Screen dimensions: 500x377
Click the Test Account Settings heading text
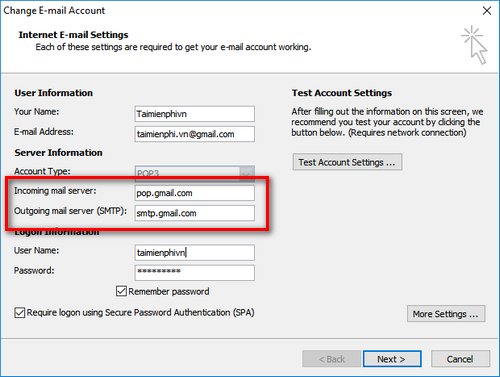click(x=342, y=93)
